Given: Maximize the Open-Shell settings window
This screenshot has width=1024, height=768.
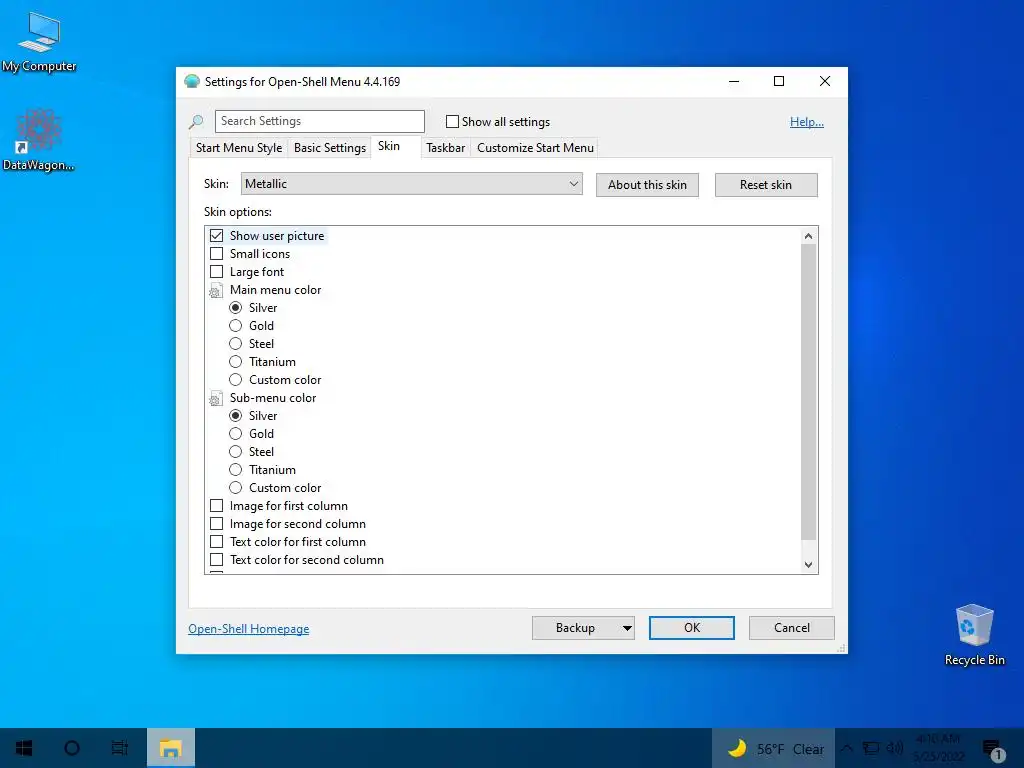Looking at the screenshot, I should tap(779, 82).
